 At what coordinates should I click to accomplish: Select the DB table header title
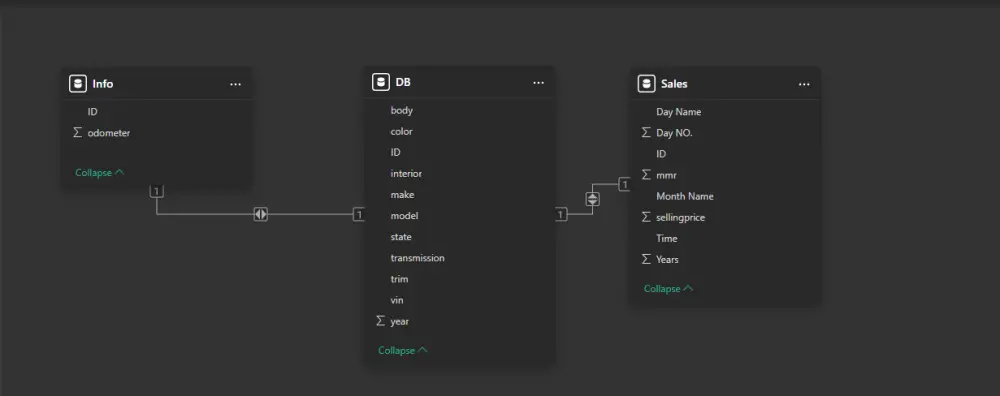coord(403,83)
